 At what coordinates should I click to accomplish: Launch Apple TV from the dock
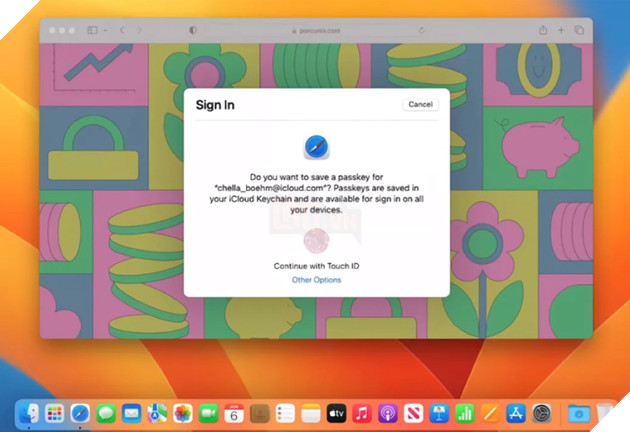(336, 413)
